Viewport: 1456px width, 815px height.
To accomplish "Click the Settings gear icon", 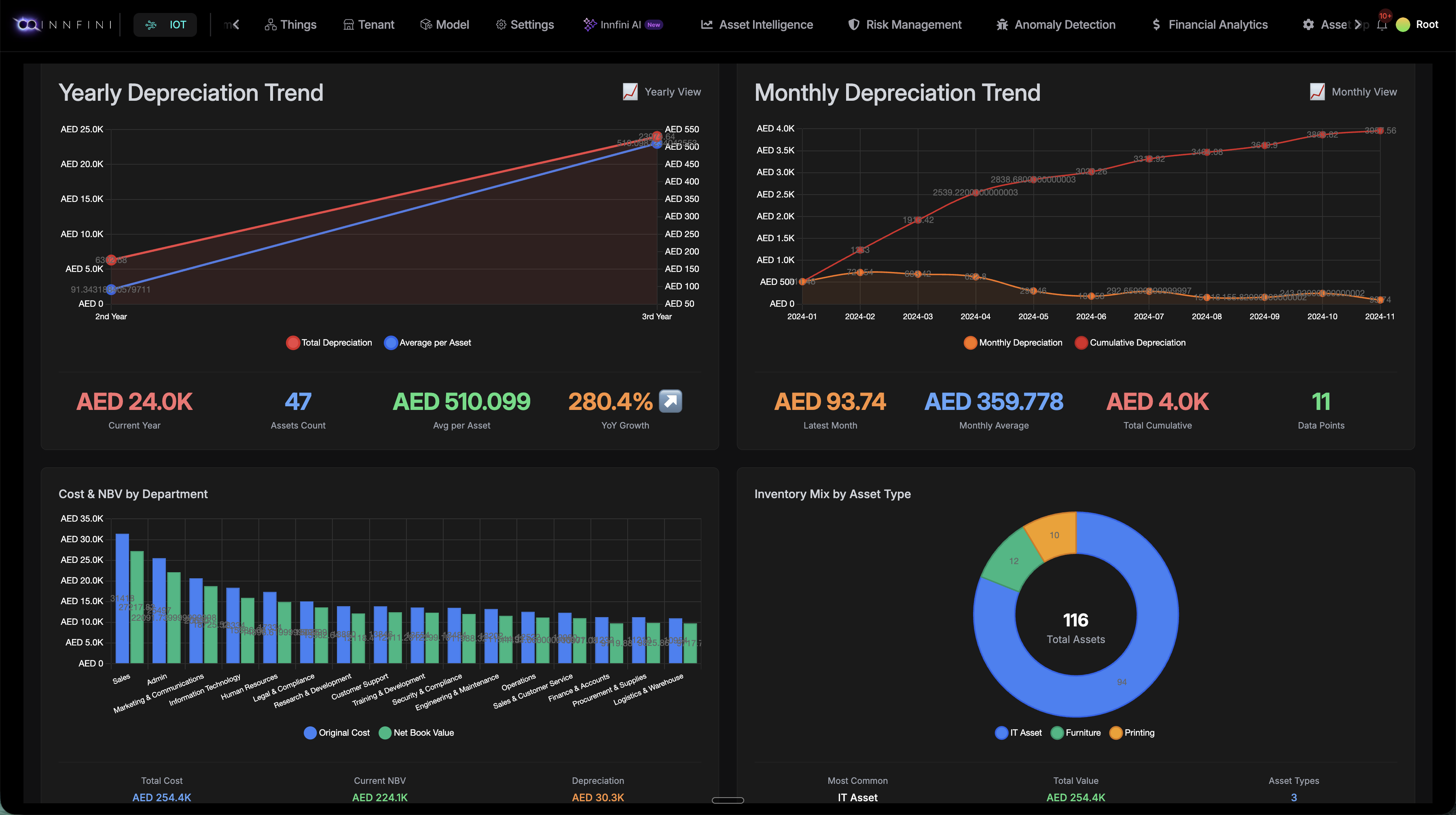I will (x=501, y=24).
